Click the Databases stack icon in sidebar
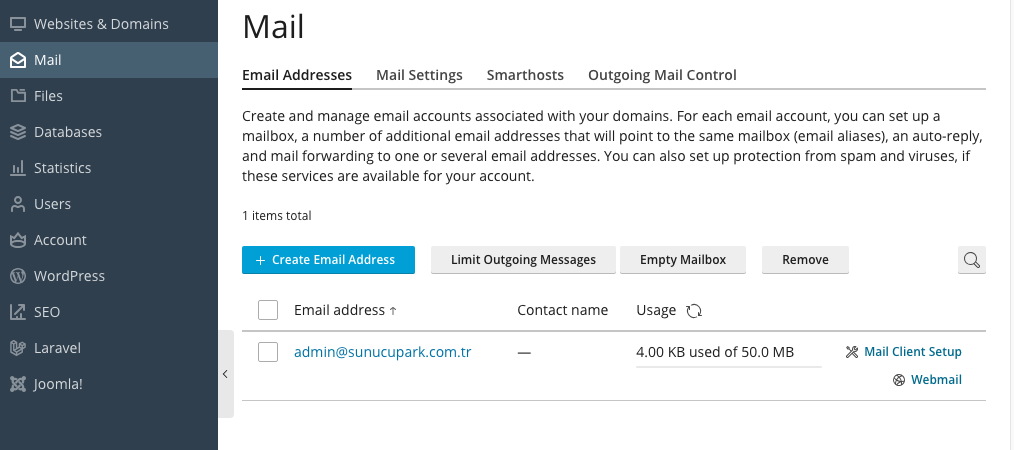Viewport: 1014px width, 450px height. tap(17, 132)
